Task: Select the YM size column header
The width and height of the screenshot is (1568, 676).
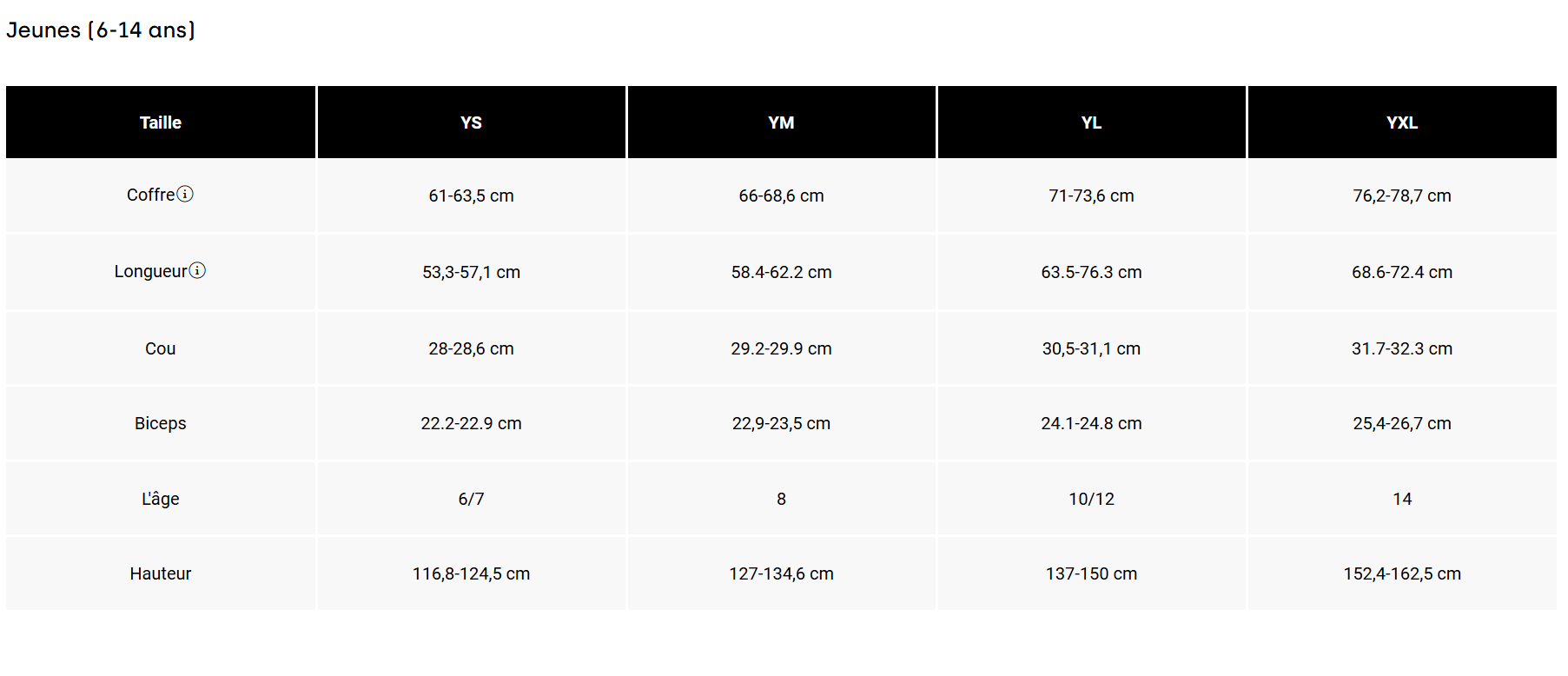Action: coord(781,123)
